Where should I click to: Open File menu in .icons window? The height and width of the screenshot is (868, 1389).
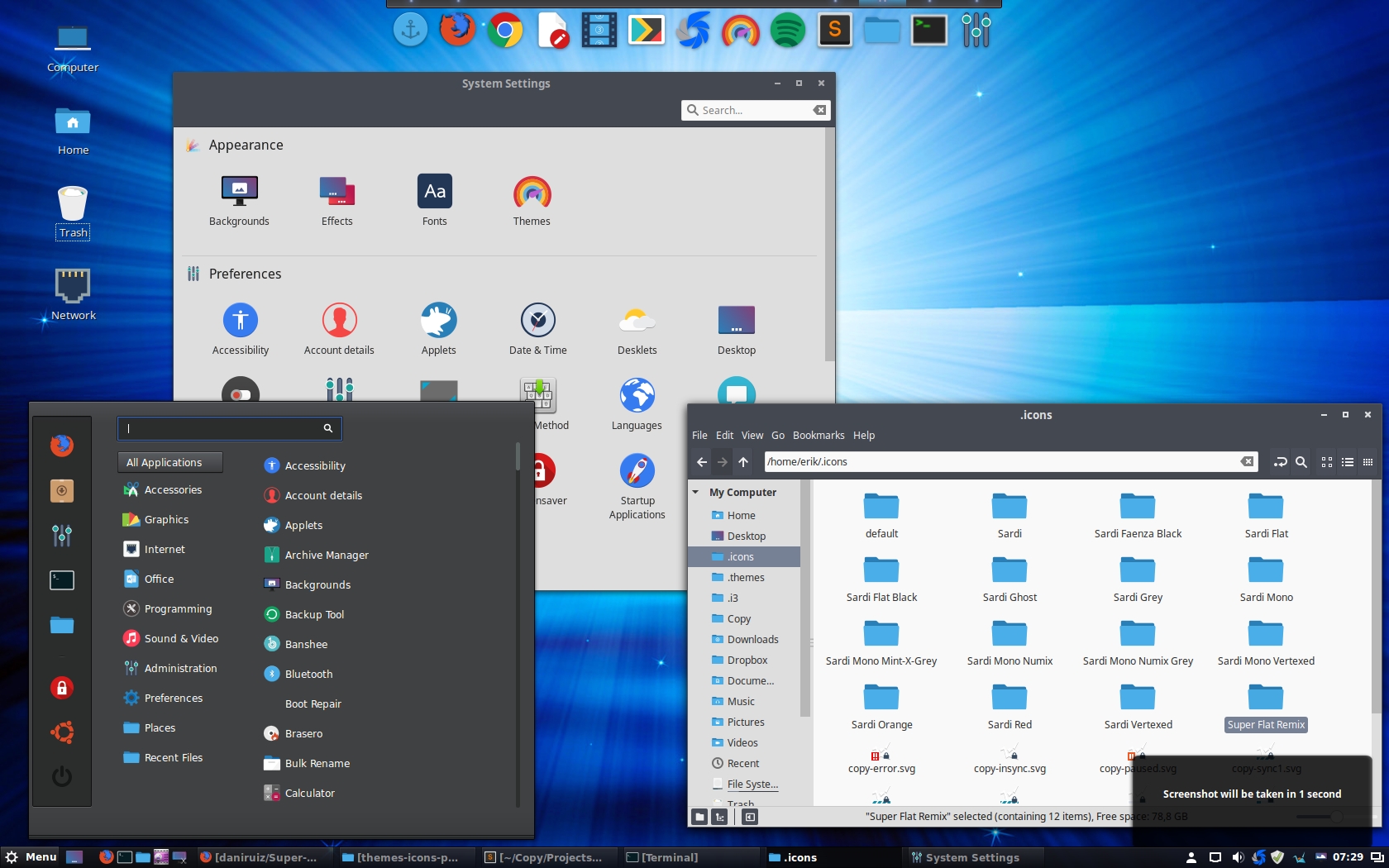pos(699,435)
